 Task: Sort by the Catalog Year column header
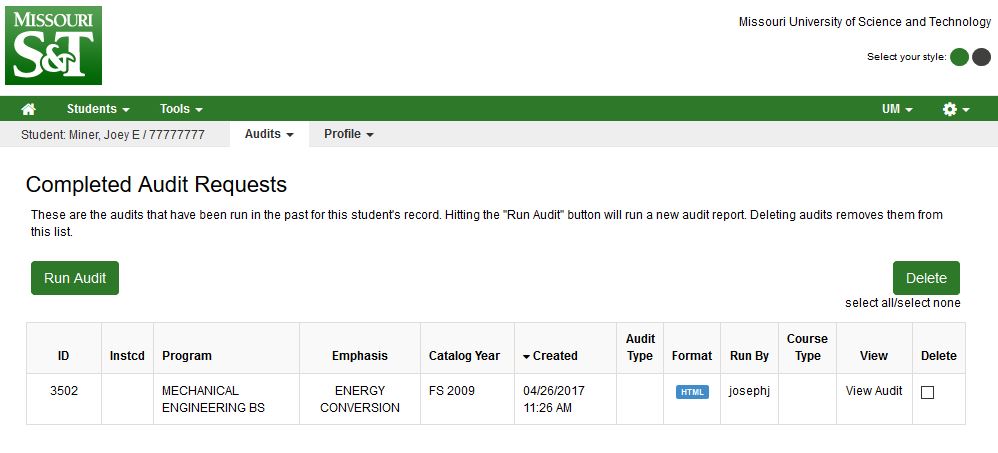464,356
